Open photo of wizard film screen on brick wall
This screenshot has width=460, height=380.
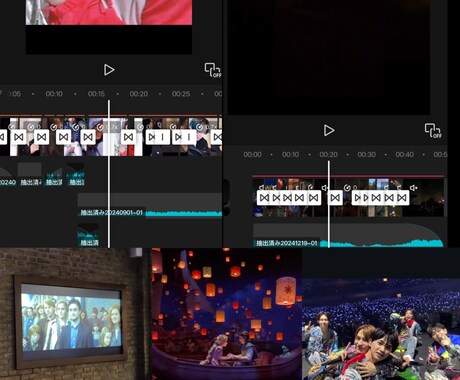[x=75, y=314]
